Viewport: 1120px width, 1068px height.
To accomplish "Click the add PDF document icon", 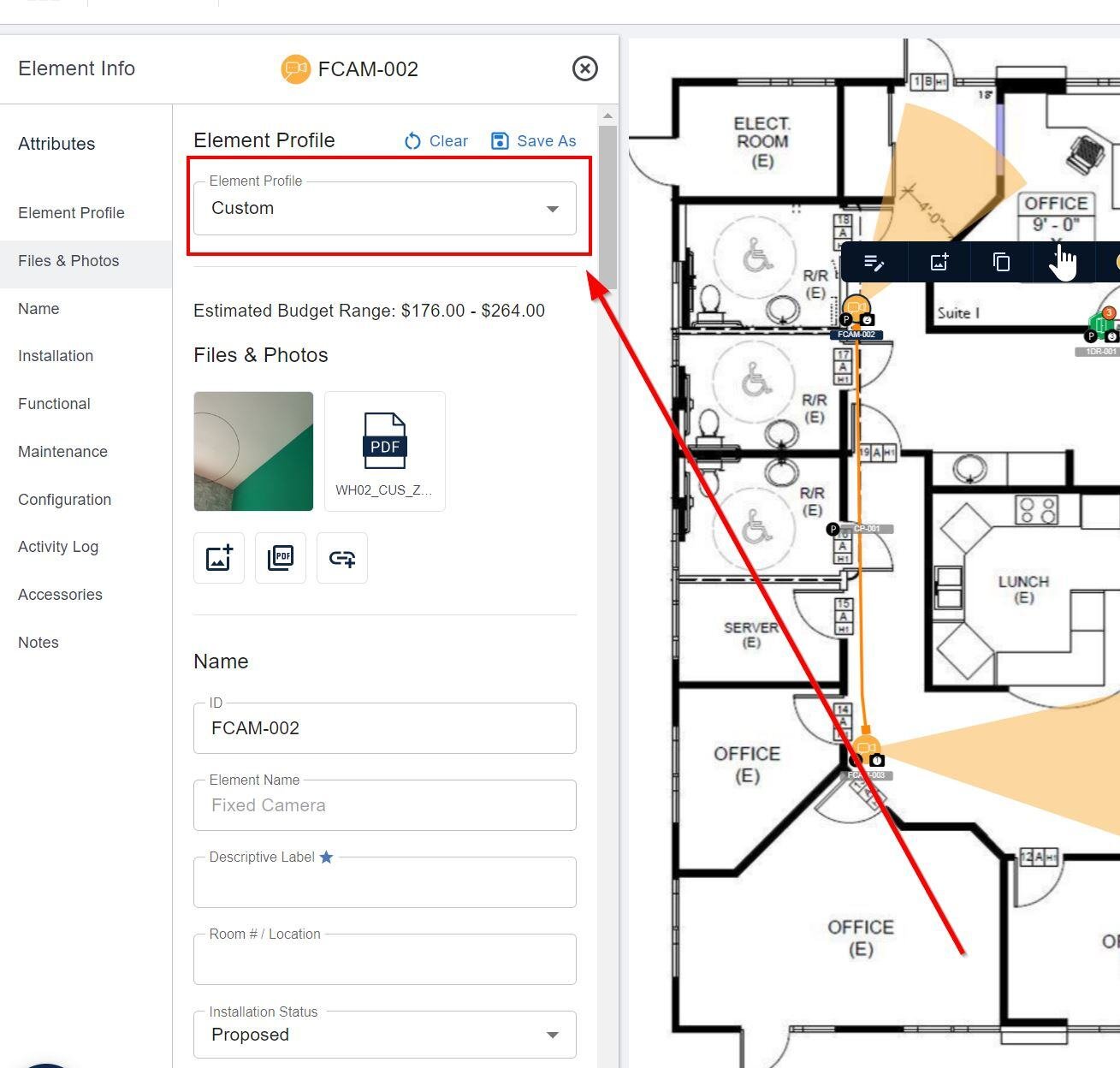I will (280, 557).
